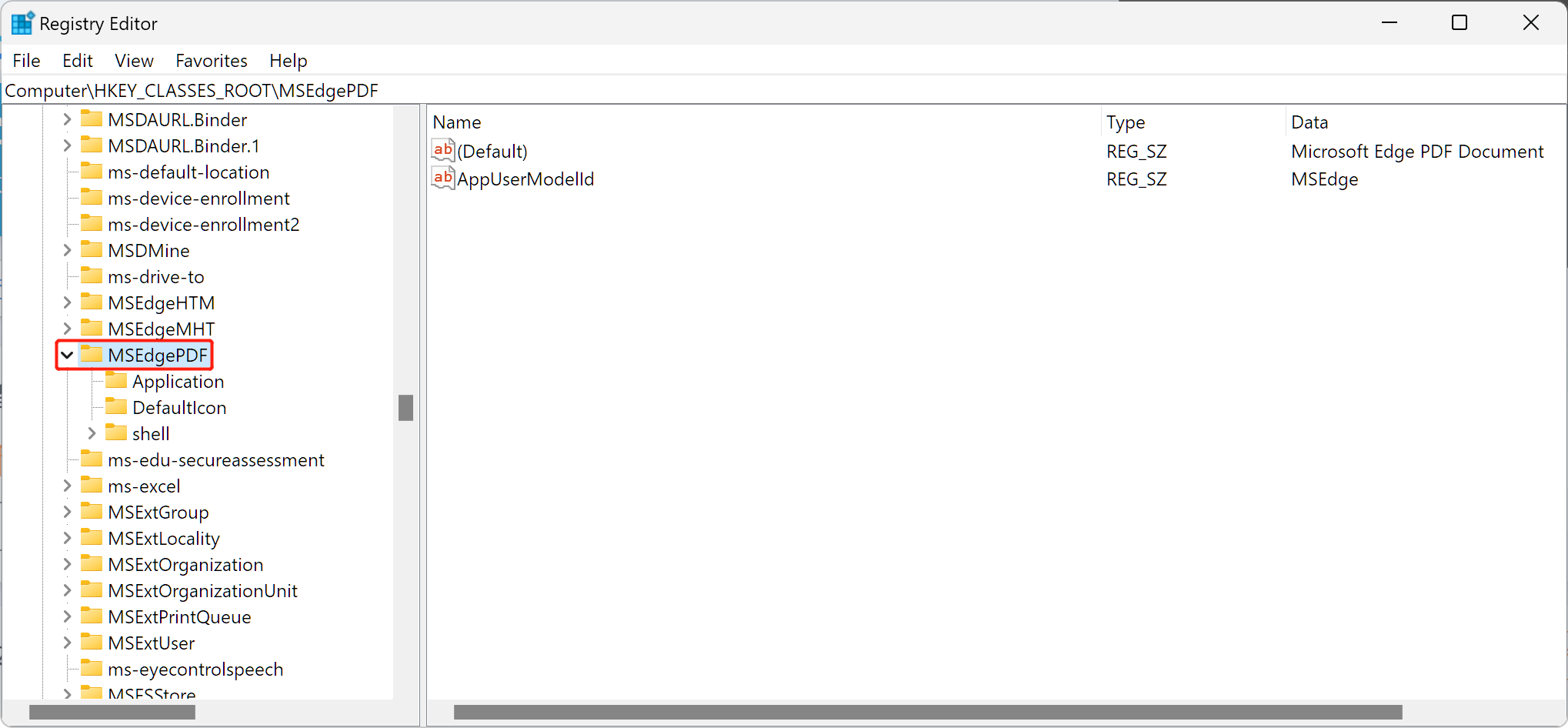This screenshot has height=728, width=1568.
Task: Click the MSExtUser folder icon
Action: [92, 643]
